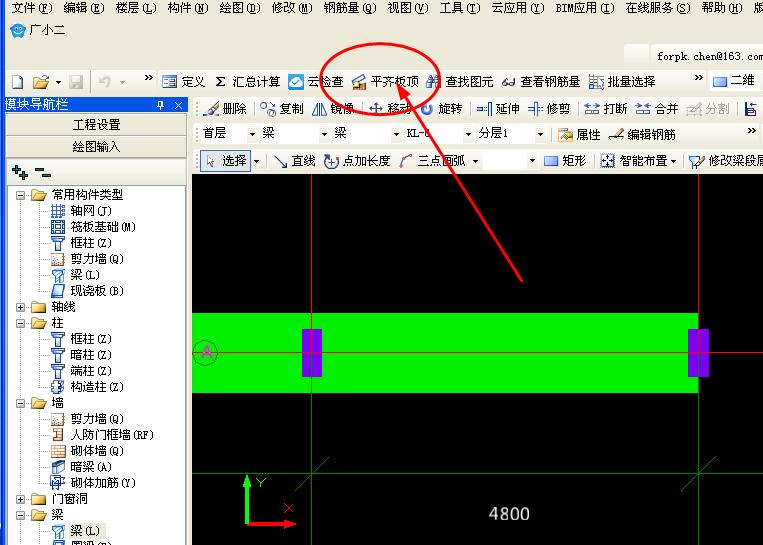Pick 直线 line drawing tool
This screenshot has width=763, height=545.
[x=294, y=161]
